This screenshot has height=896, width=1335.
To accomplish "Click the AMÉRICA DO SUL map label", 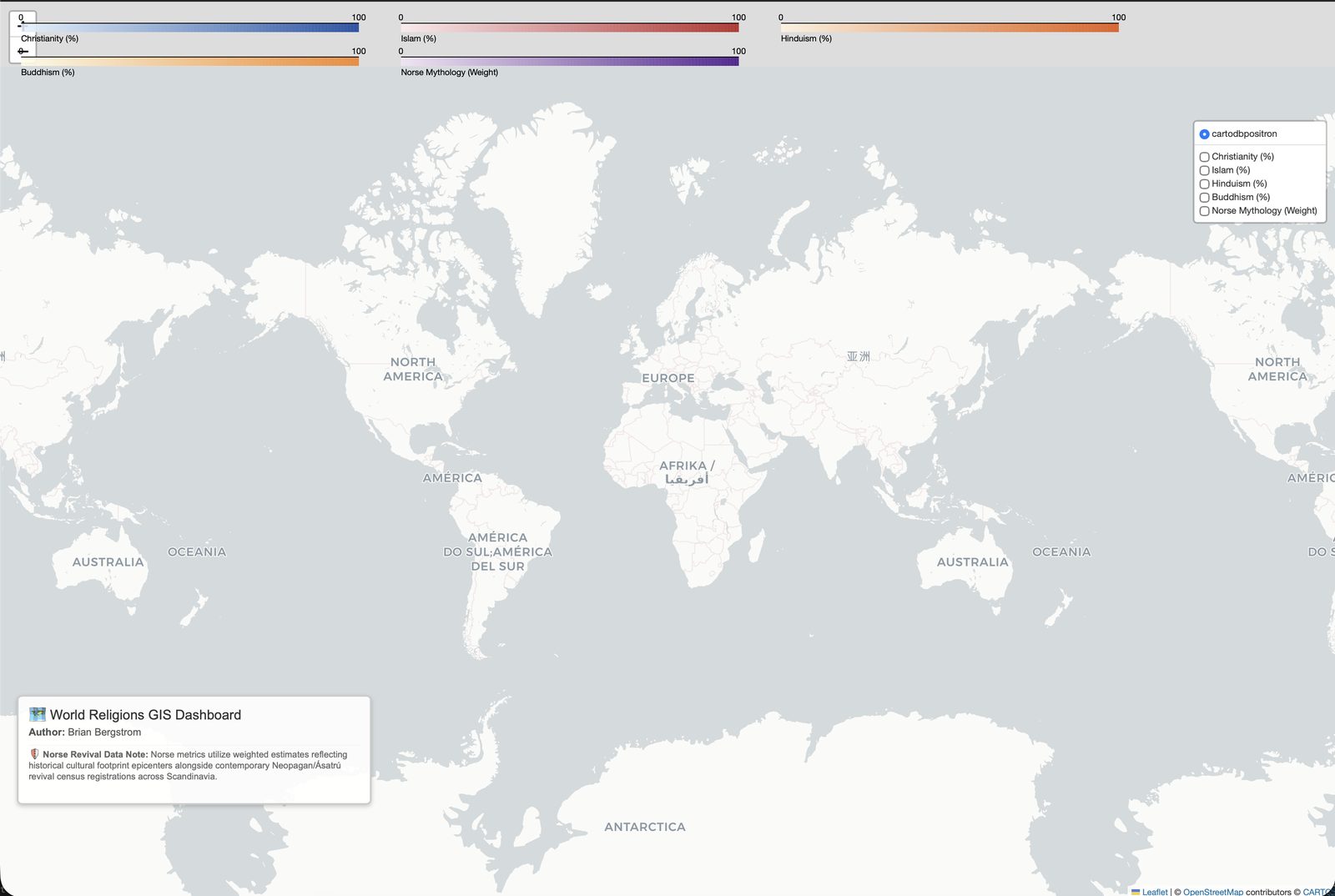I will pos(497,551).
